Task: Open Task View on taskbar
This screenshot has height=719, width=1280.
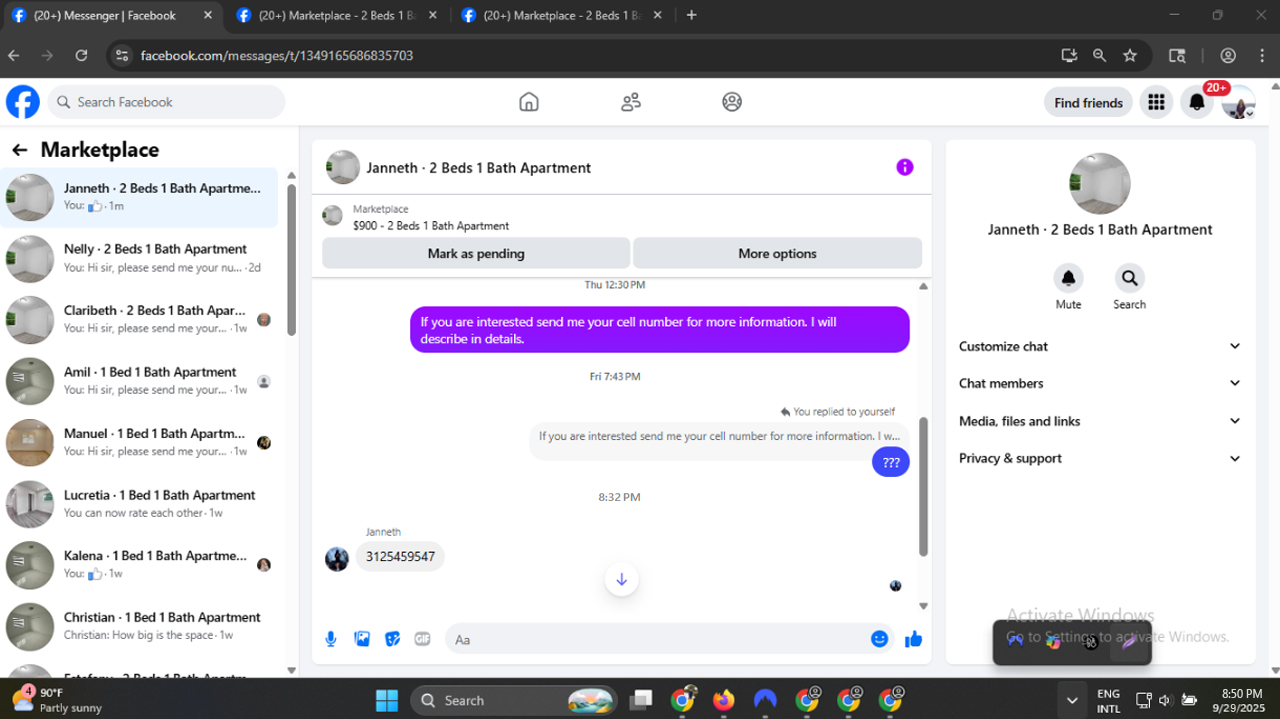Action: (640, 700)
